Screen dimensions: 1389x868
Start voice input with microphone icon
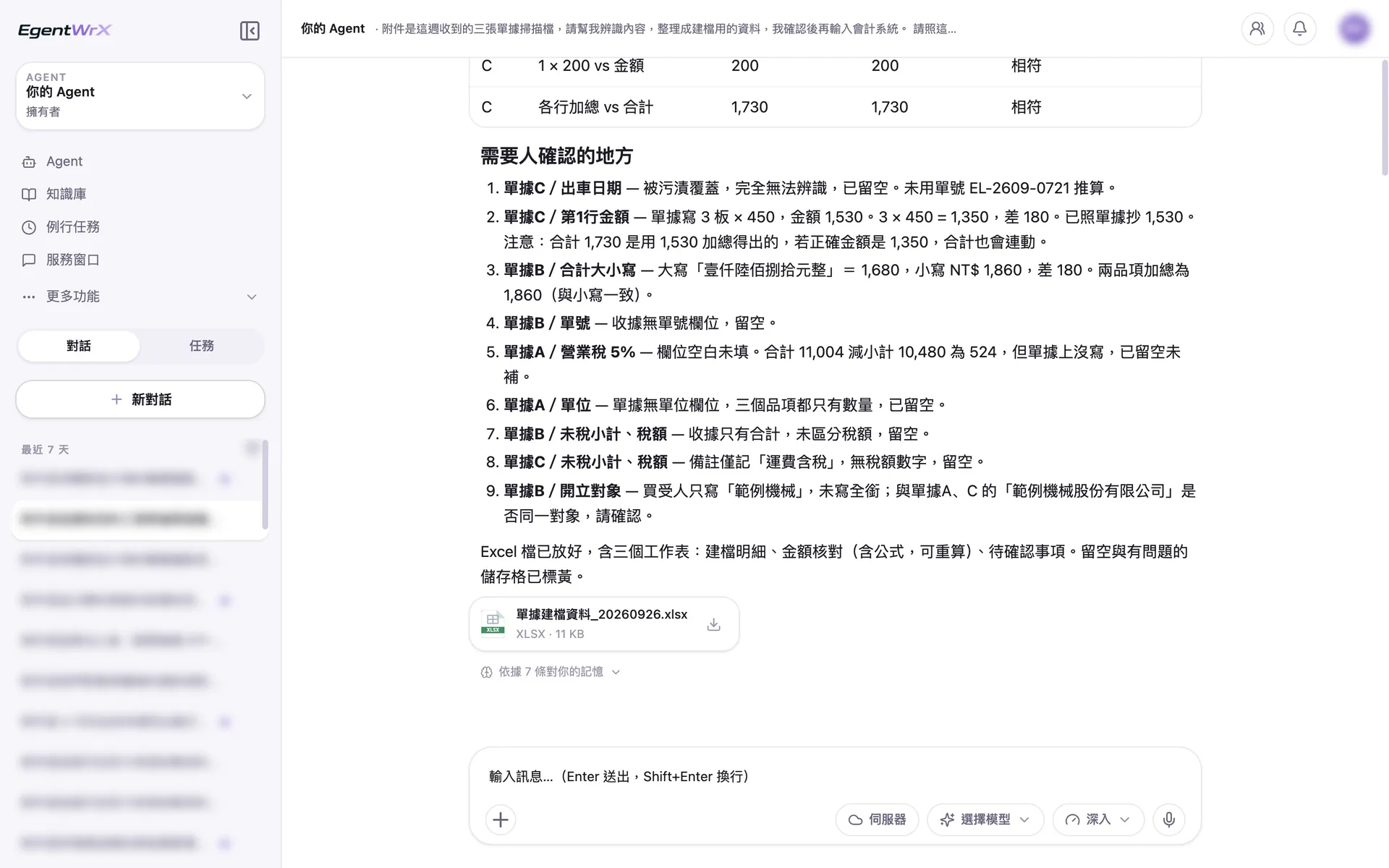[1168, 820]
